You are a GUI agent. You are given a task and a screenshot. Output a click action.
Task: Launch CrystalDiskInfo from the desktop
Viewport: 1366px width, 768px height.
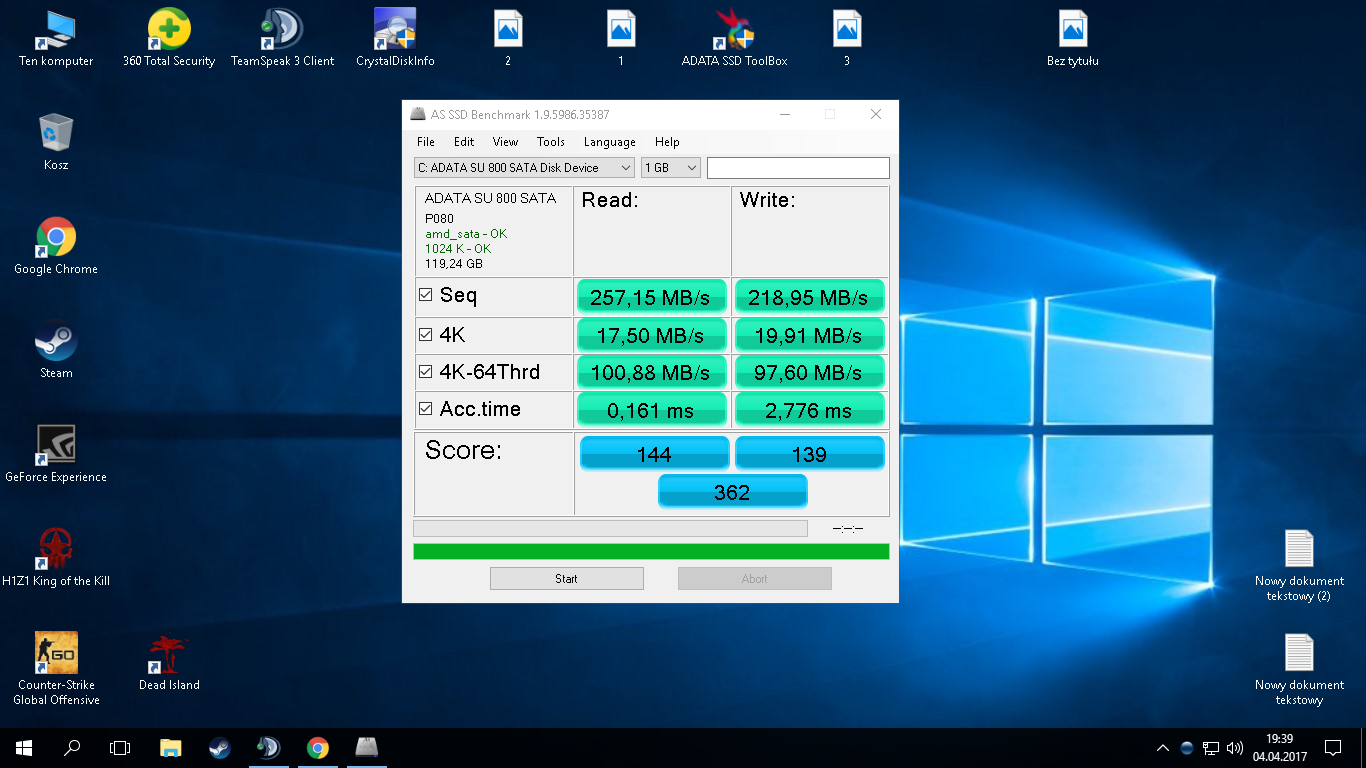(395, 39)
